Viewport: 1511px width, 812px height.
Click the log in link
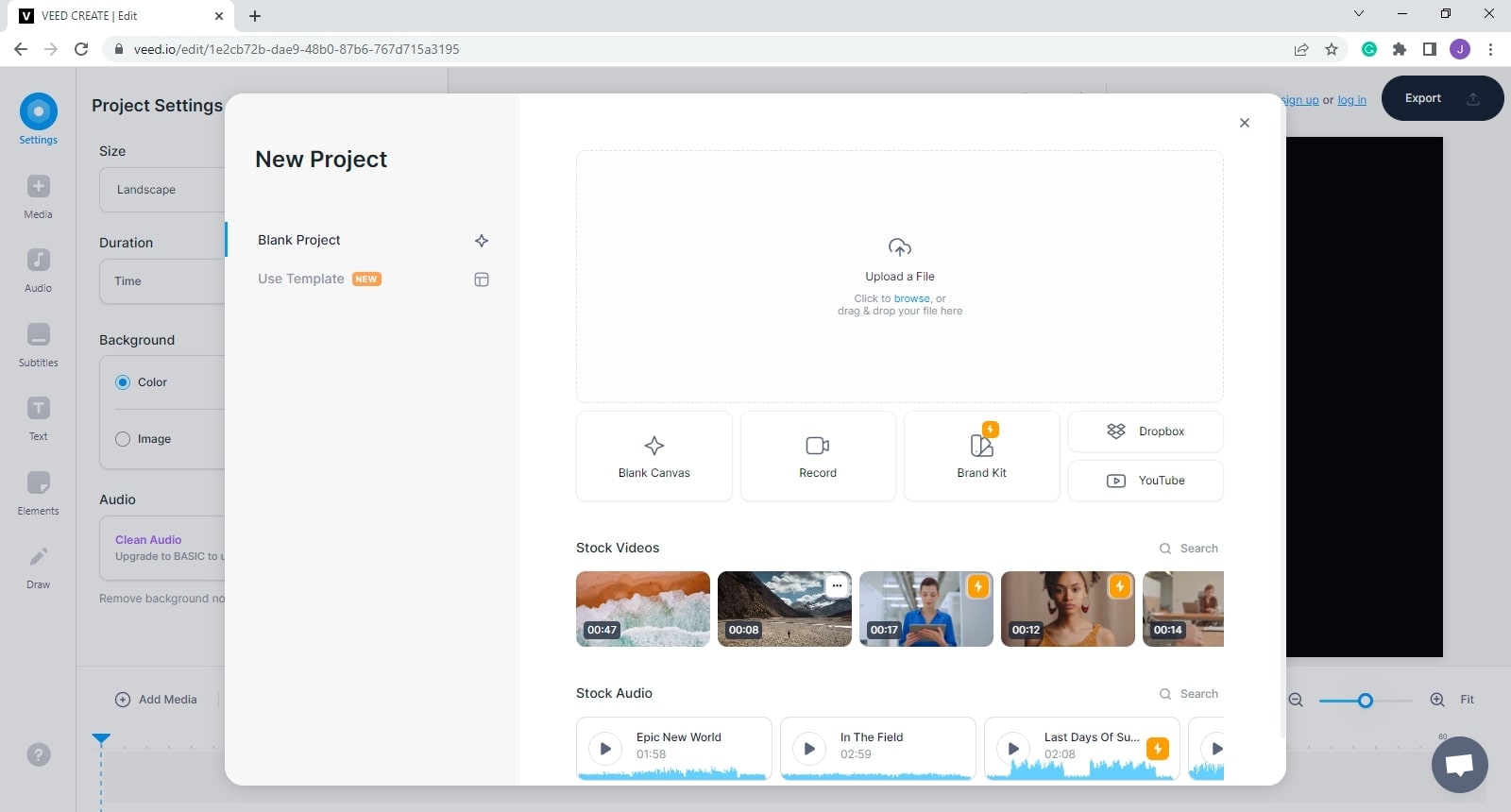click(x=1351, y=100)
